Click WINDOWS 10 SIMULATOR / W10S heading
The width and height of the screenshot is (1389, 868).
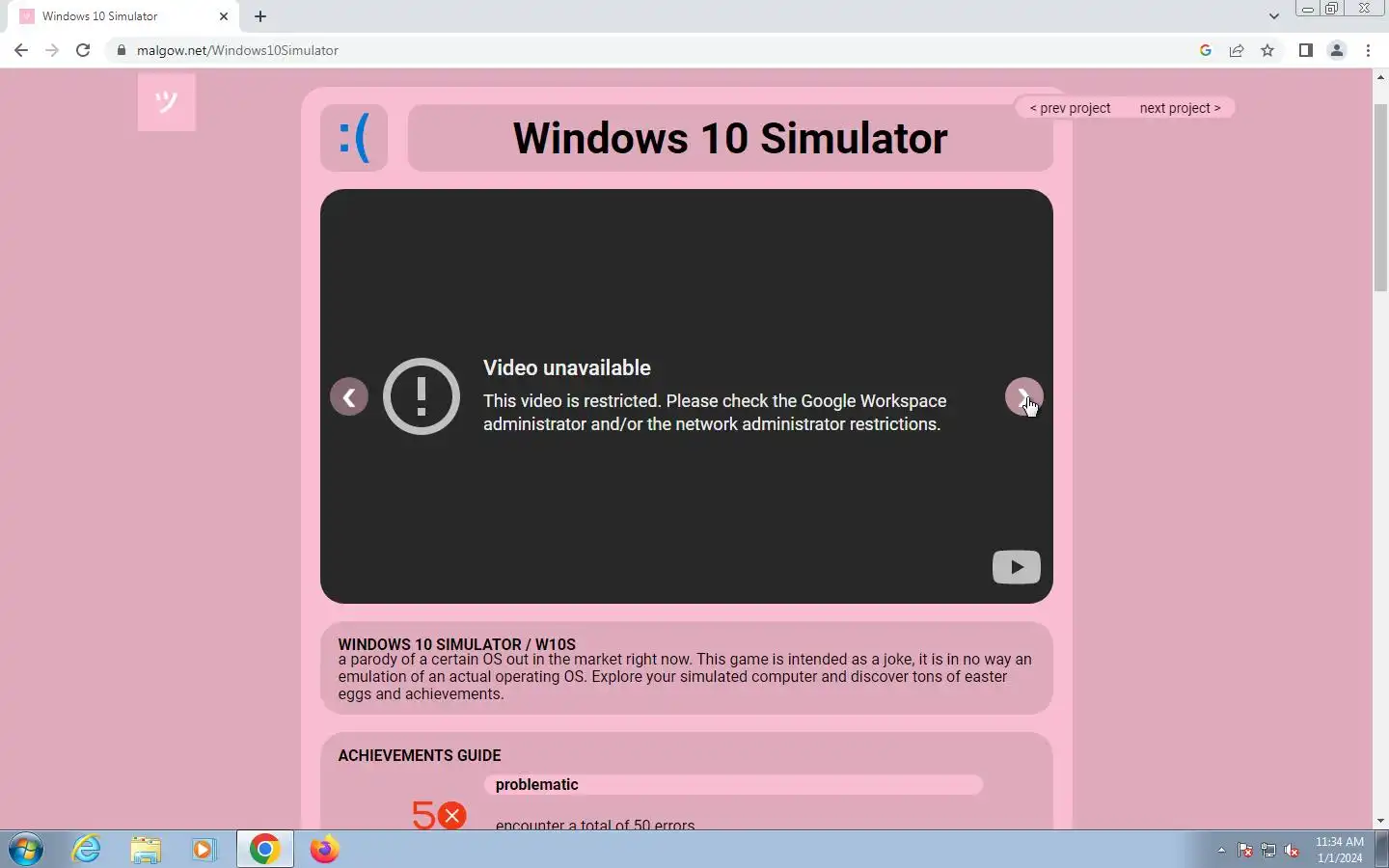tap(456, 644)
